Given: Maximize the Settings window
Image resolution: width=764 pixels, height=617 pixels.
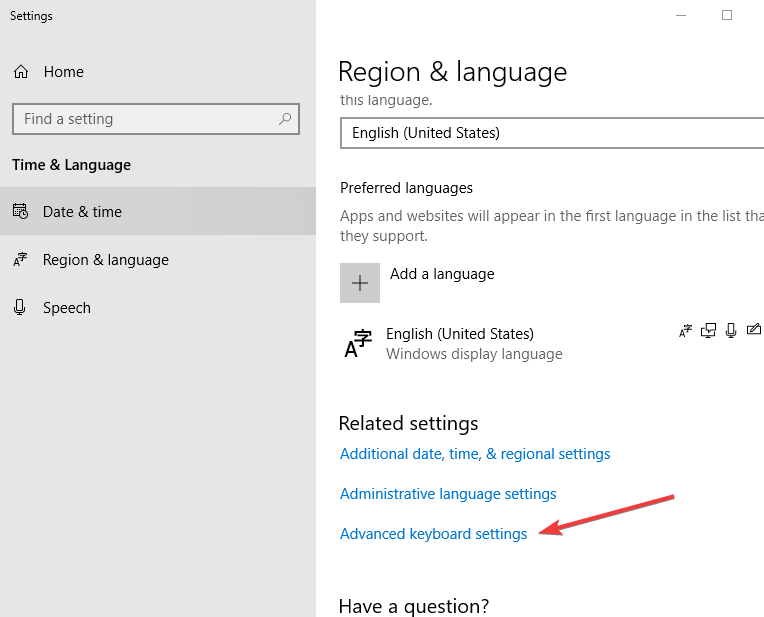Looking at the screenshot, I should pos(727,16).
